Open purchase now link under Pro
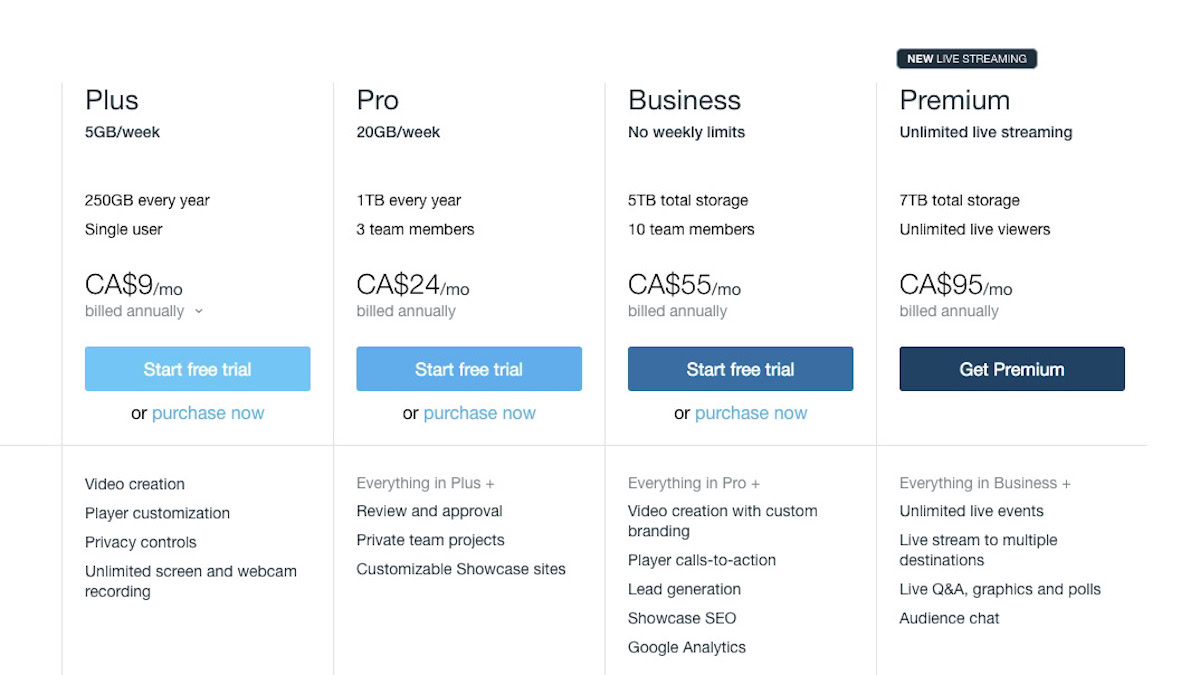This screenshot has width=1200, height=675. click(x=479, y=413)
